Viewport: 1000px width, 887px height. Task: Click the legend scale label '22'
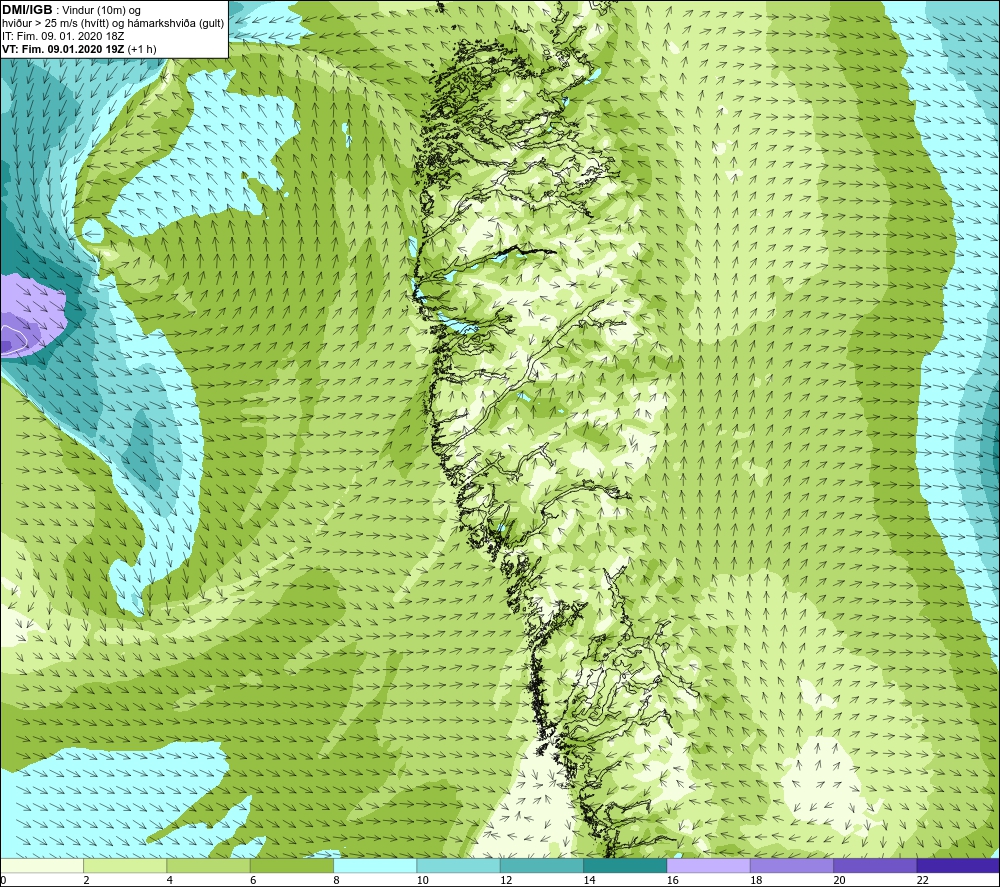point(922,880)
